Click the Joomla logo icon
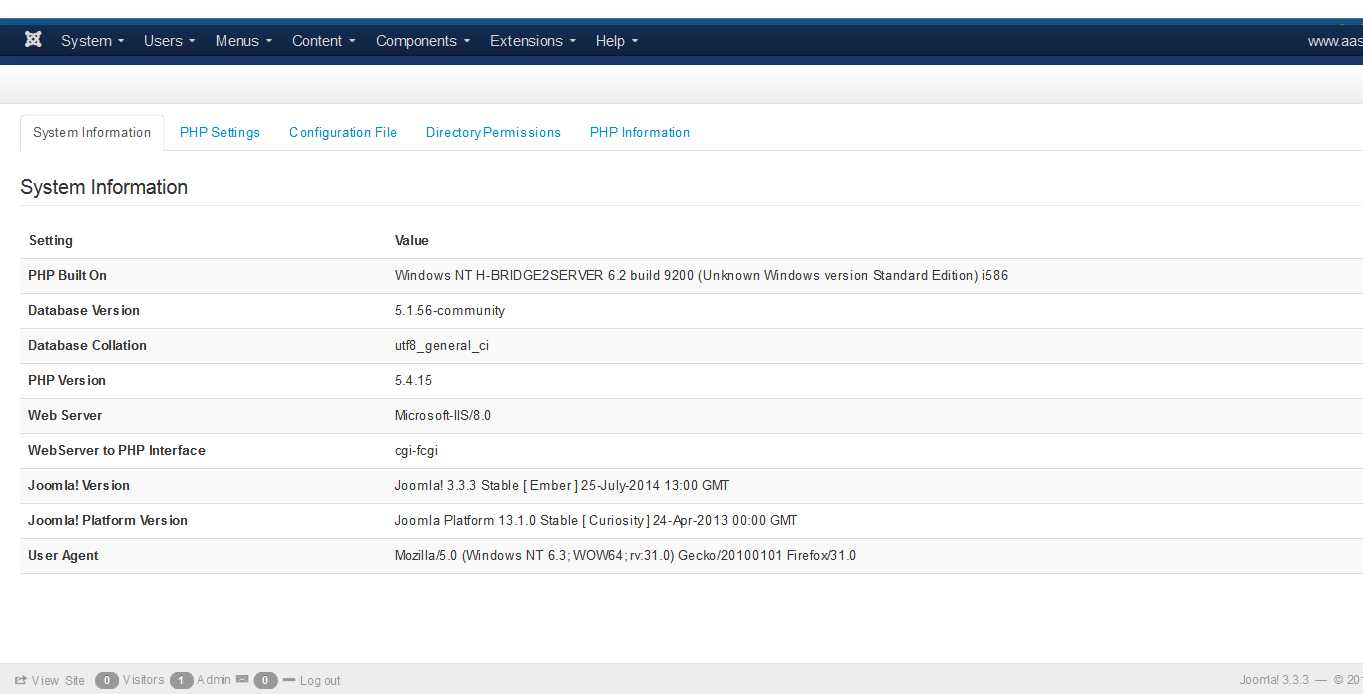1363x694 pixels. coord(33,40)
